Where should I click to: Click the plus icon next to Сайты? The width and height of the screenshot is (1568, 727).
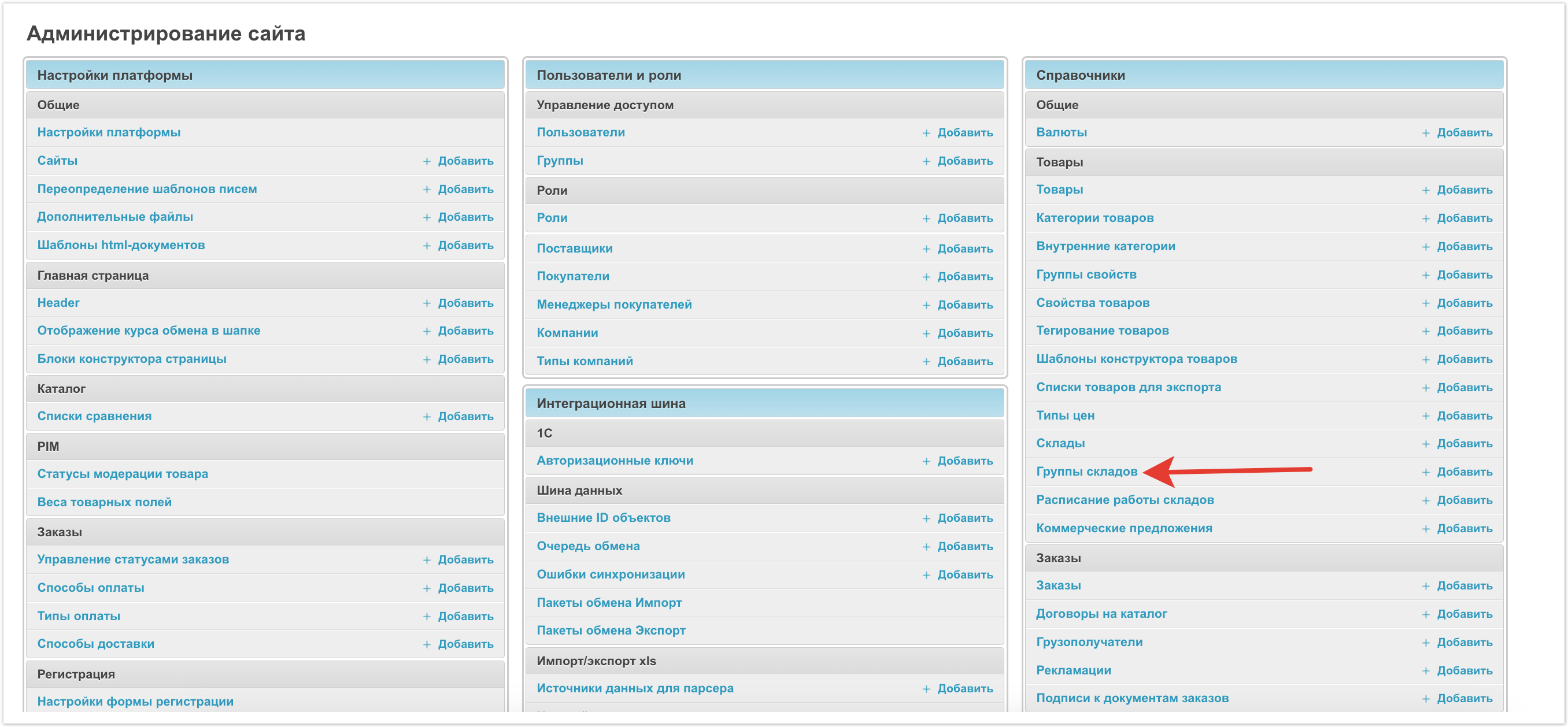pos(427,161)
